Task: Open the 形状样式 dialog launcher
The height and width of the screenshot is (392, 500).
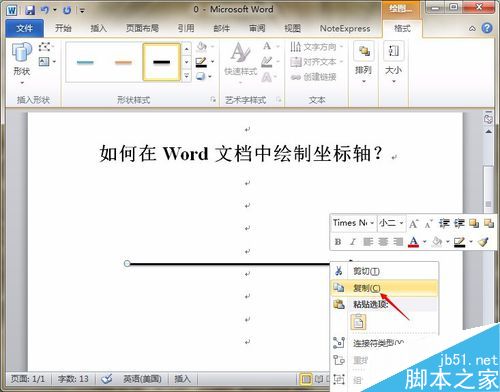Action: pos(213,100)
